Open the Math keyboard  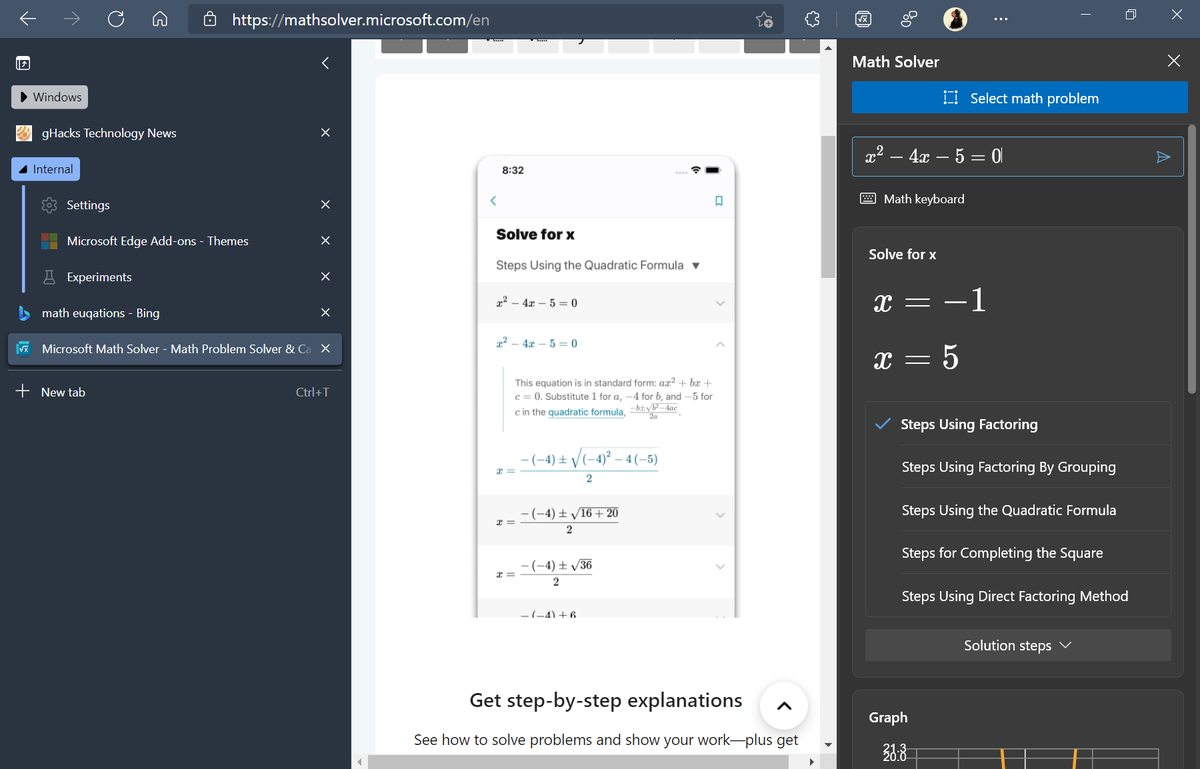(x=913, y=199)
